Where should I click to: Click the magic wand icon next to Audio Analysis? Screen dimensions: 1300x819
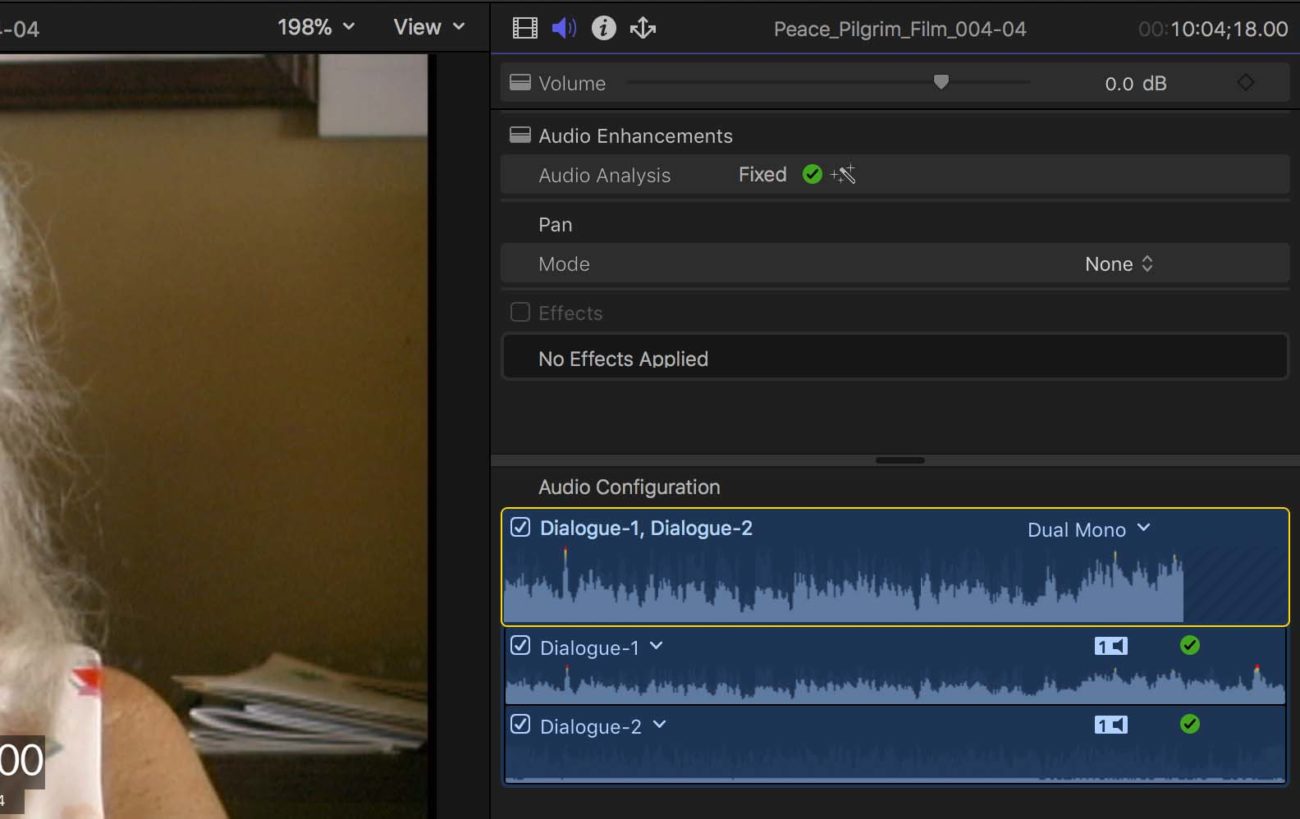click(842, 174)
